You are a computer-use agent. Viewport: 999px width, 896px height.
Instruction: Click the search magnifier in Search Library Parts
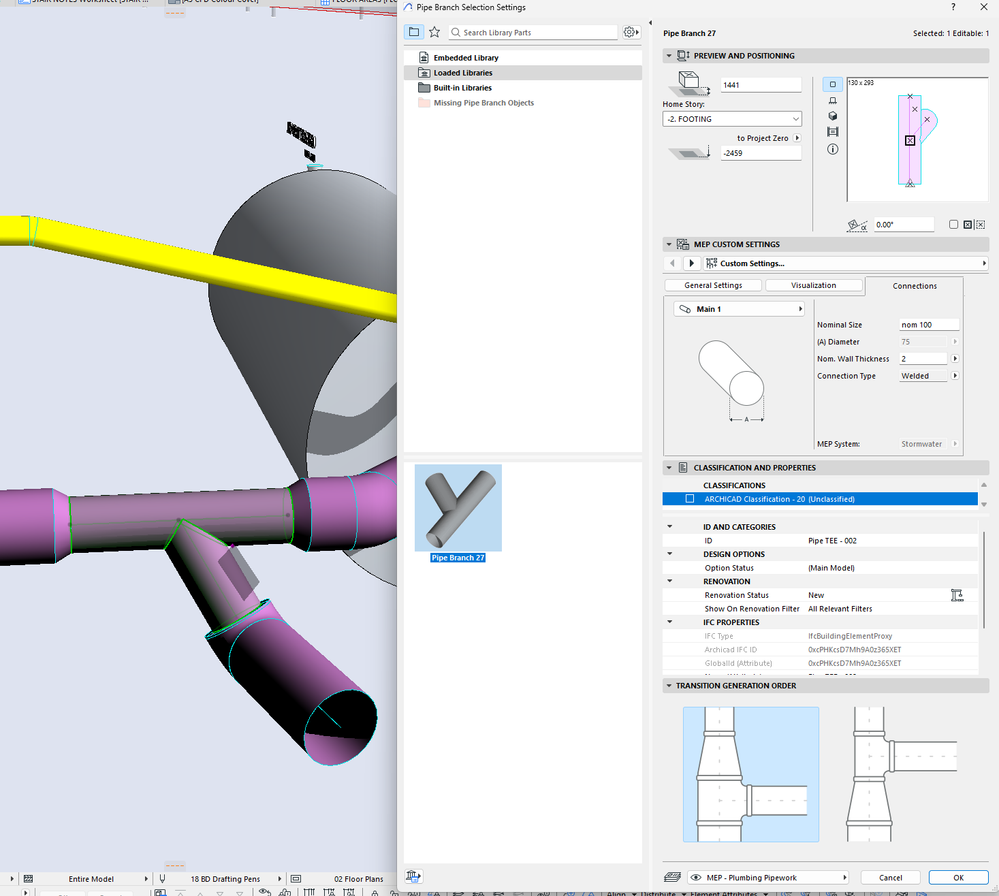point(454,31)
